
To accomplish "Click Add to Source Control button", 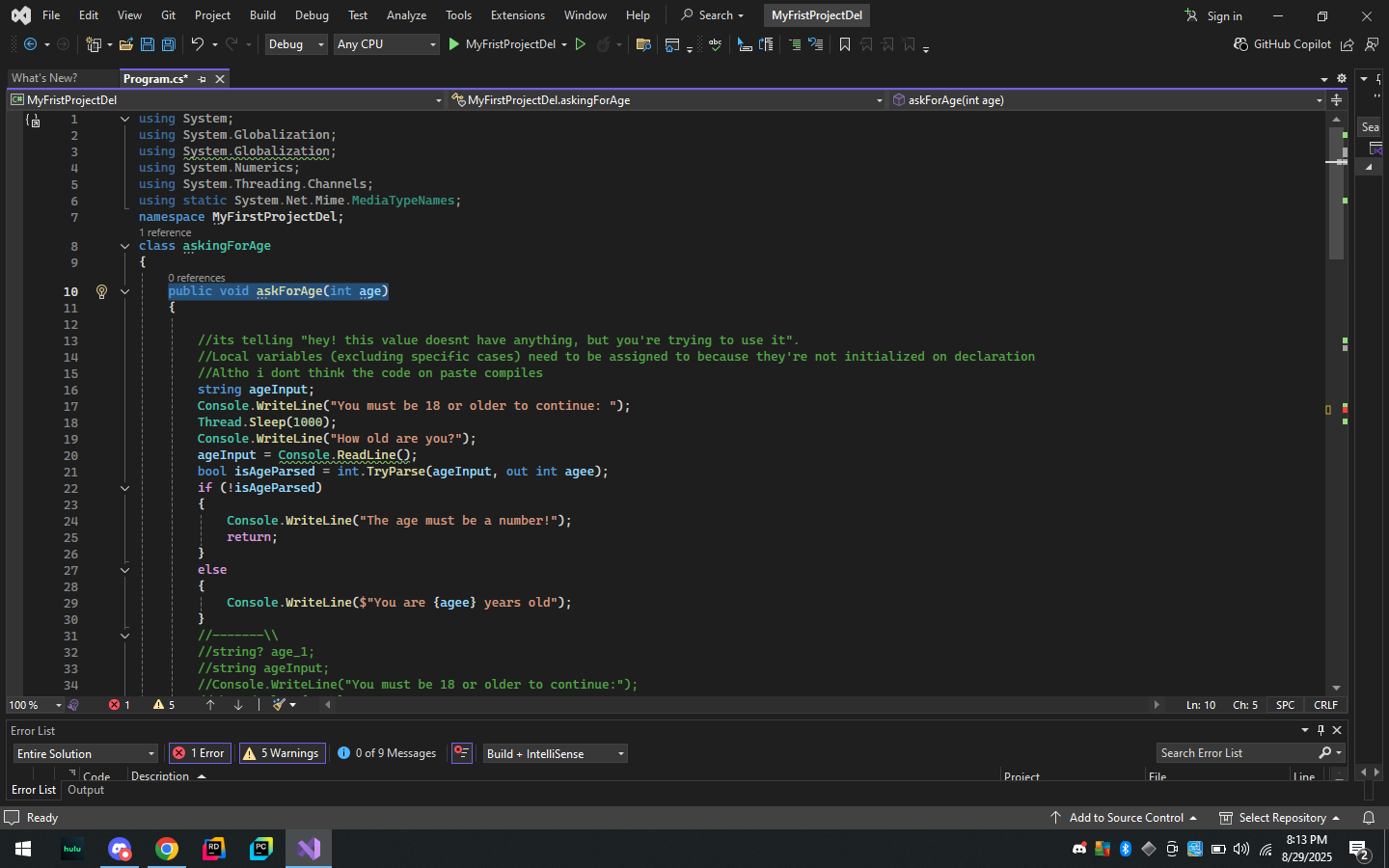I will coord(1125,818).
